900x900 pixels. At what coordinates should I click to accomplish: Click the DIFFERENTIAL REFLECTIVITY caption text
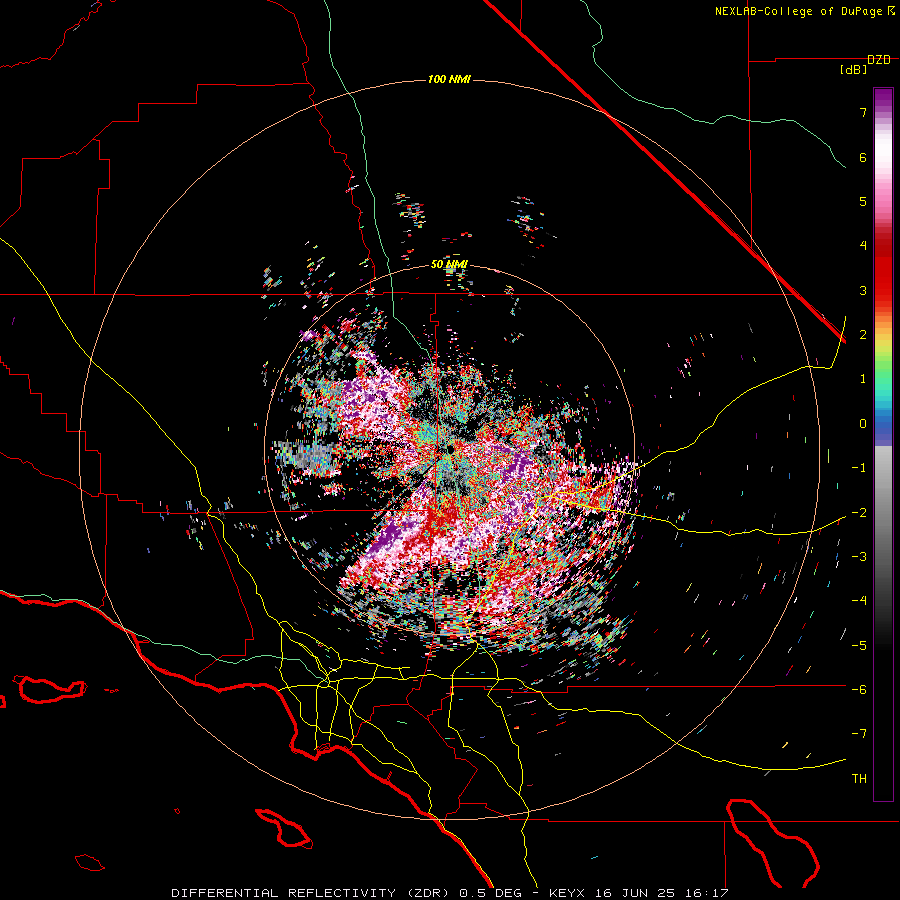click(x=284, y=893)
